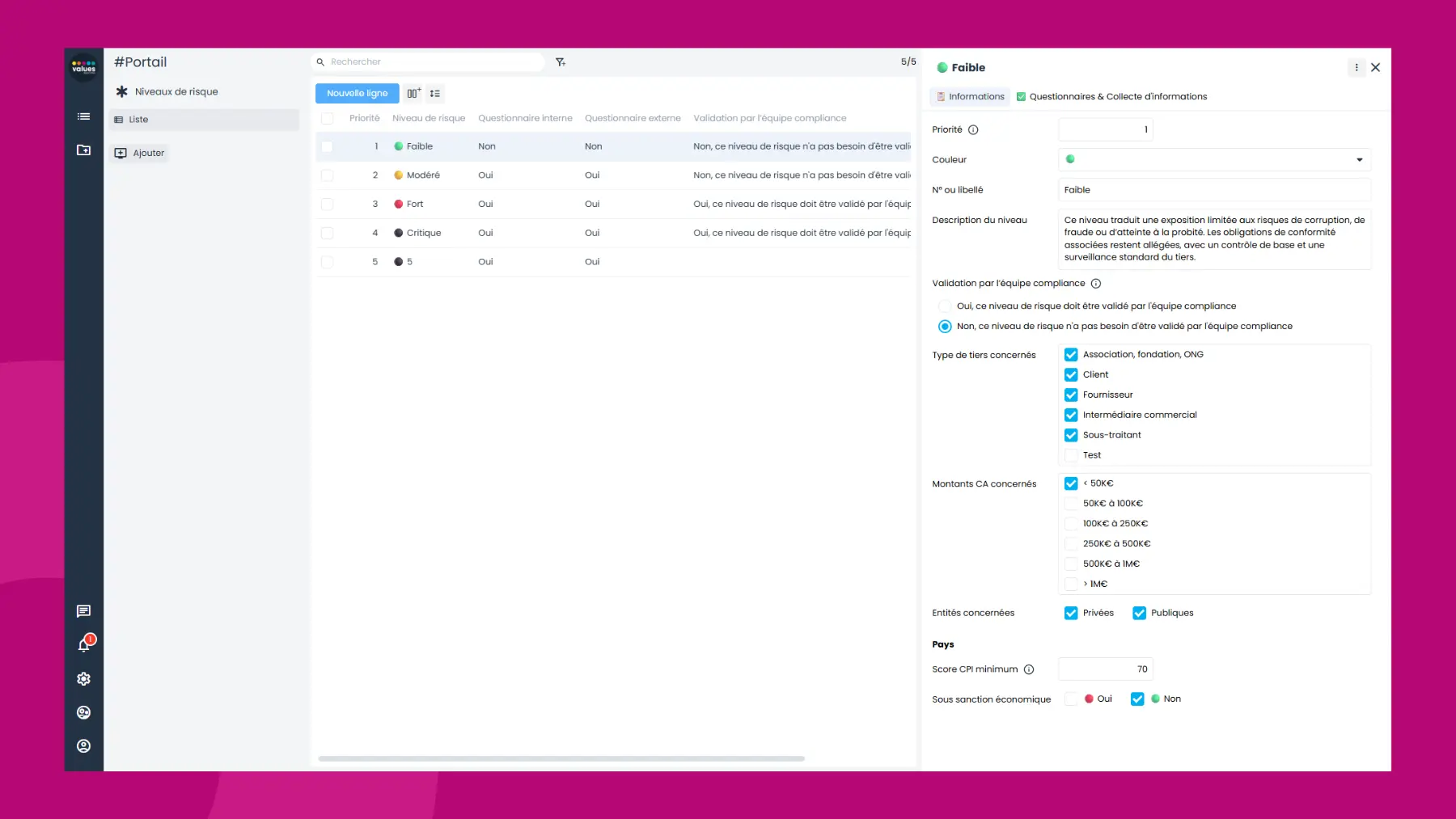Click the row-height settings icon in toolbar
Screen dimensions: 1456x819
[435, 93]
